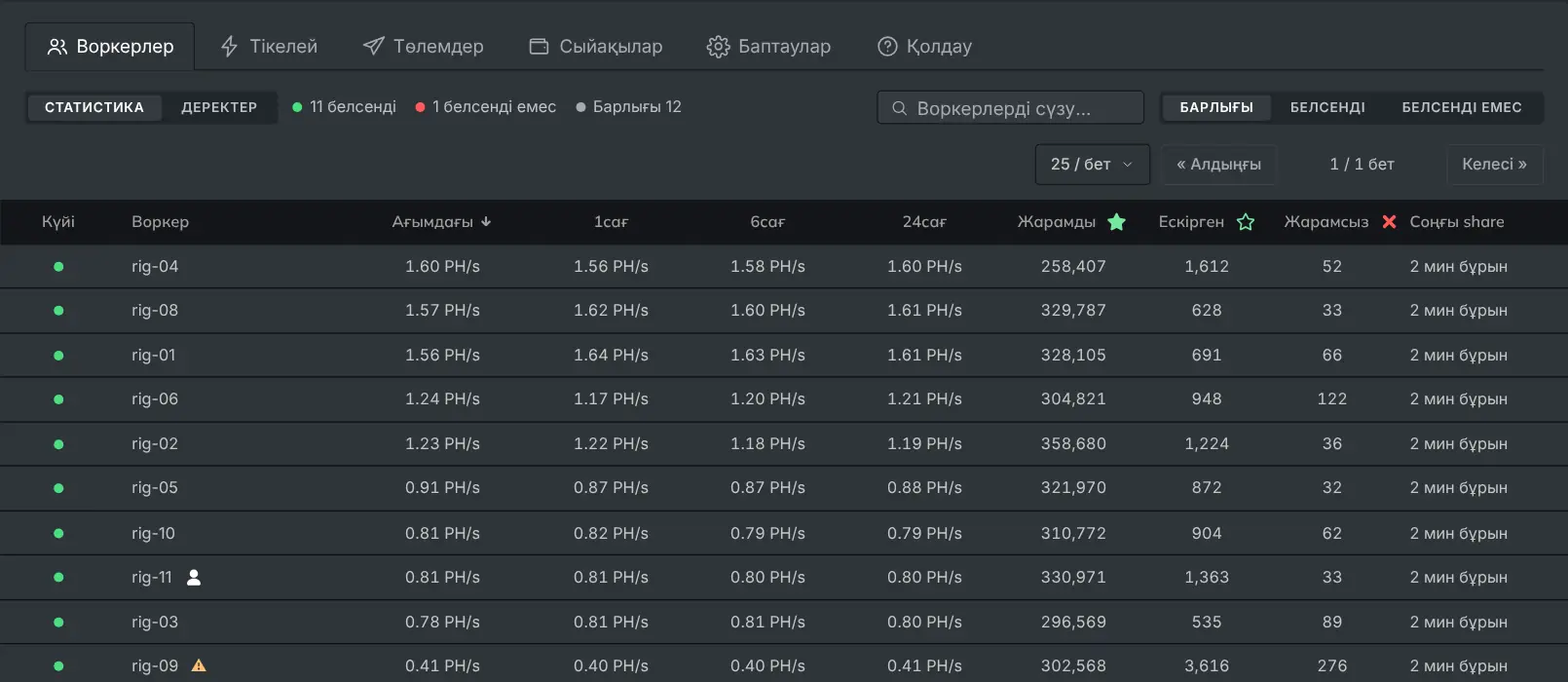Select worker name rig-08

(x=155, y=311)
